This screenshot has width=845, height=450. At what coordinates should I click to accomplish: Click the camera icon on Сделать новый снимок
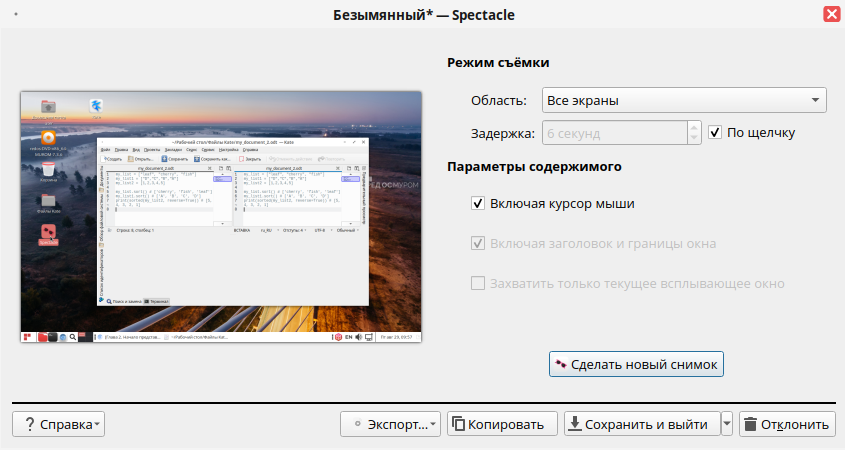tap(561, 364)
